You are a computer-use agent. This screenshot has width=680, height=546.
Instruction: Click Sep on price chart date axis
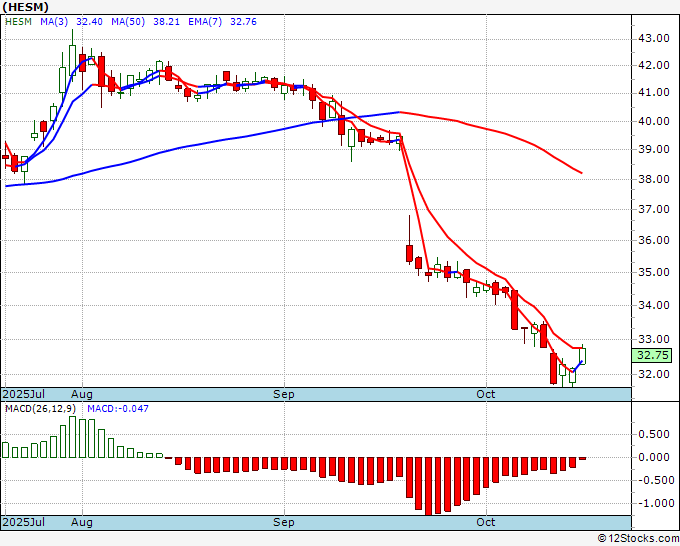[284, 394]
